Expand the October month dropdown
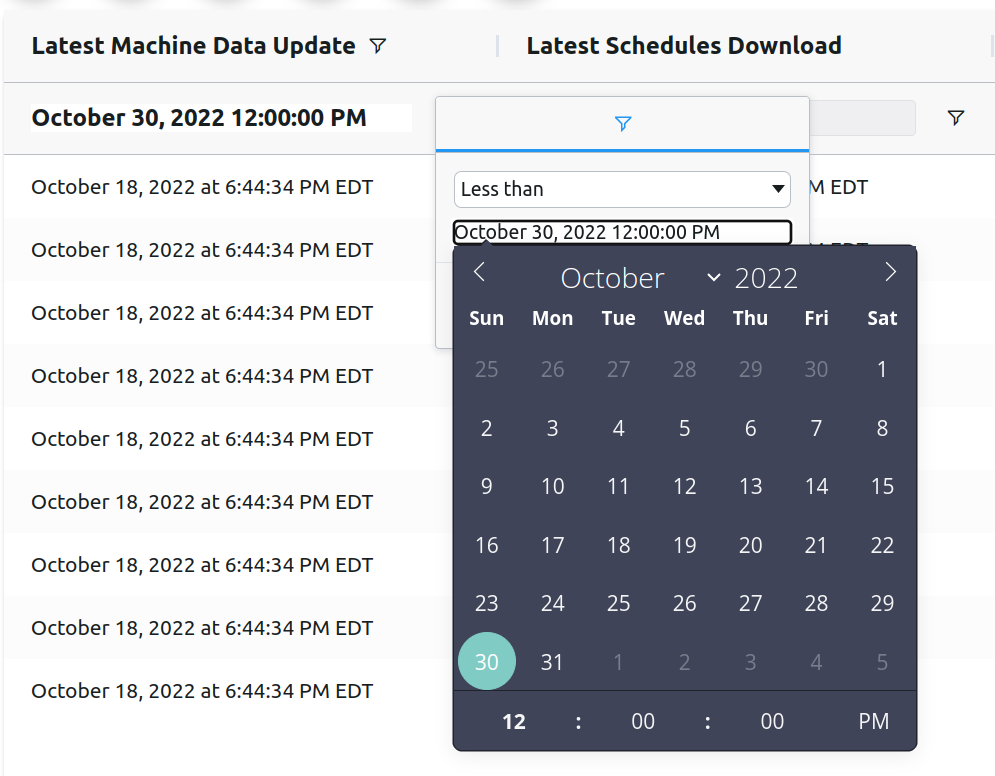Screen dimensions: 995x776 pyautogui.click(x=640, y=278)
